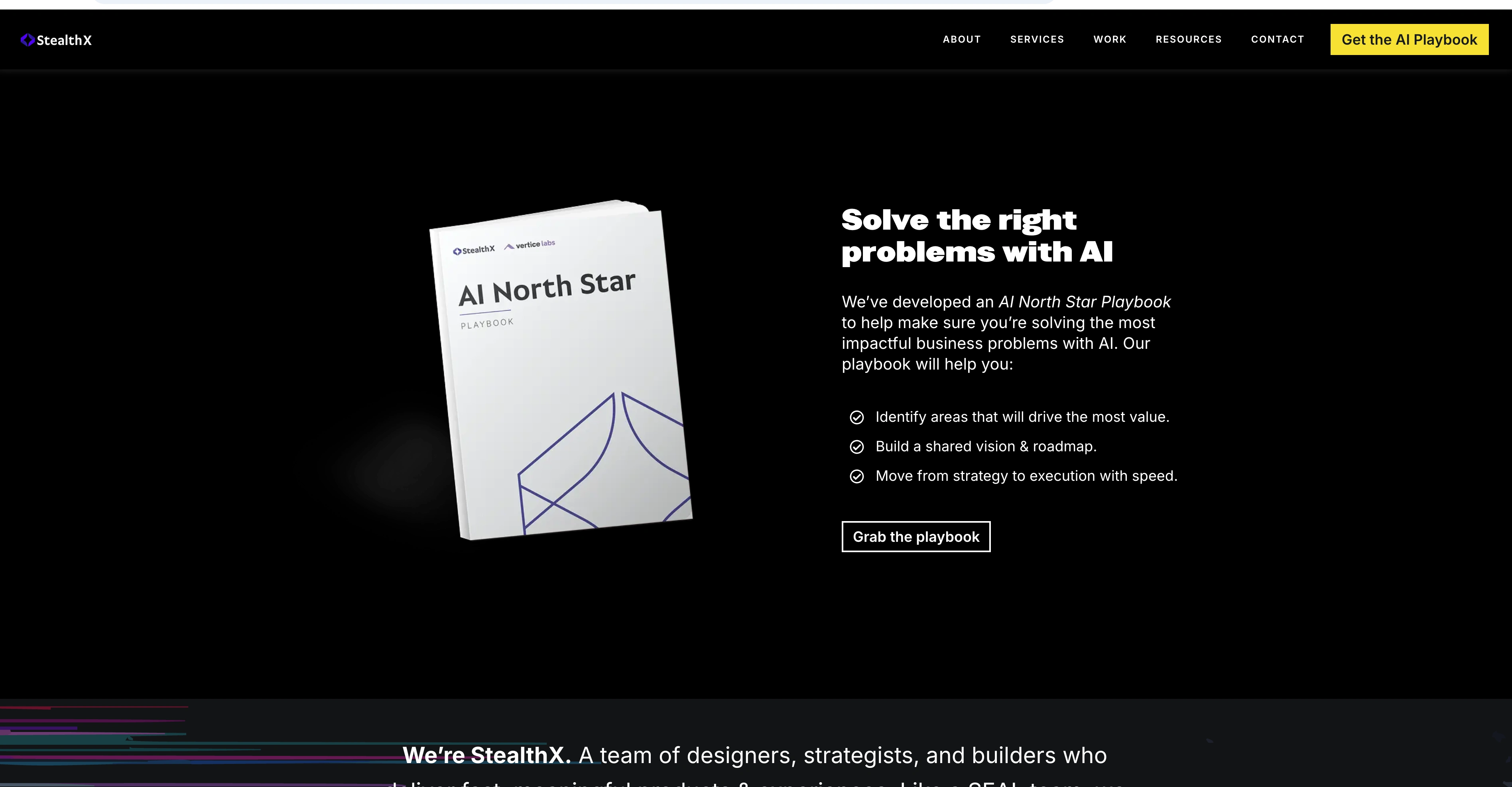Viewport: 1512px width, 787px height.
Task: Click the geometric star graphic on book
Action: pos(604,464)
